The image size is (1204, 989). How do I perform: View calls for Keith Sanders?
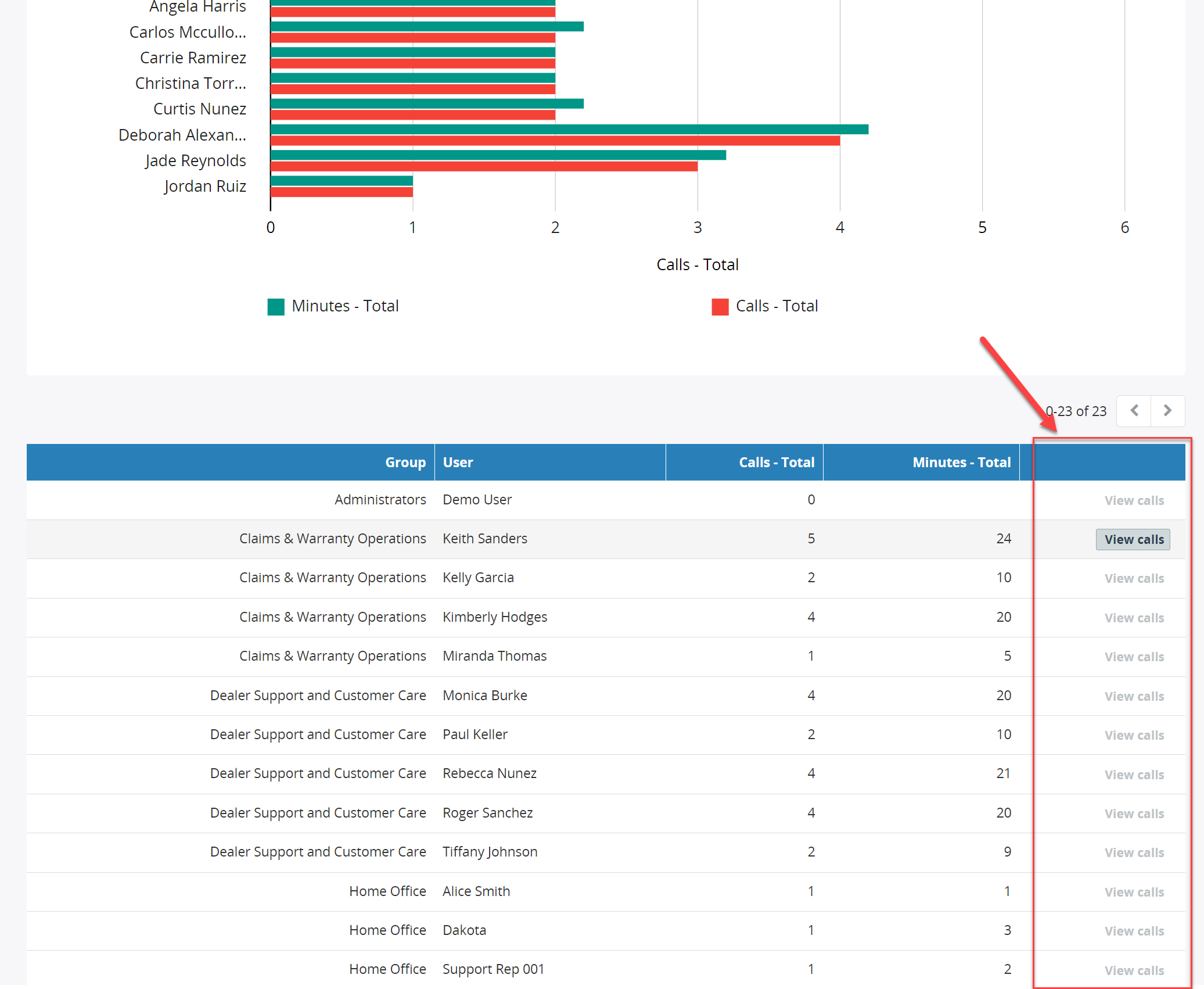coord(1134,539)
